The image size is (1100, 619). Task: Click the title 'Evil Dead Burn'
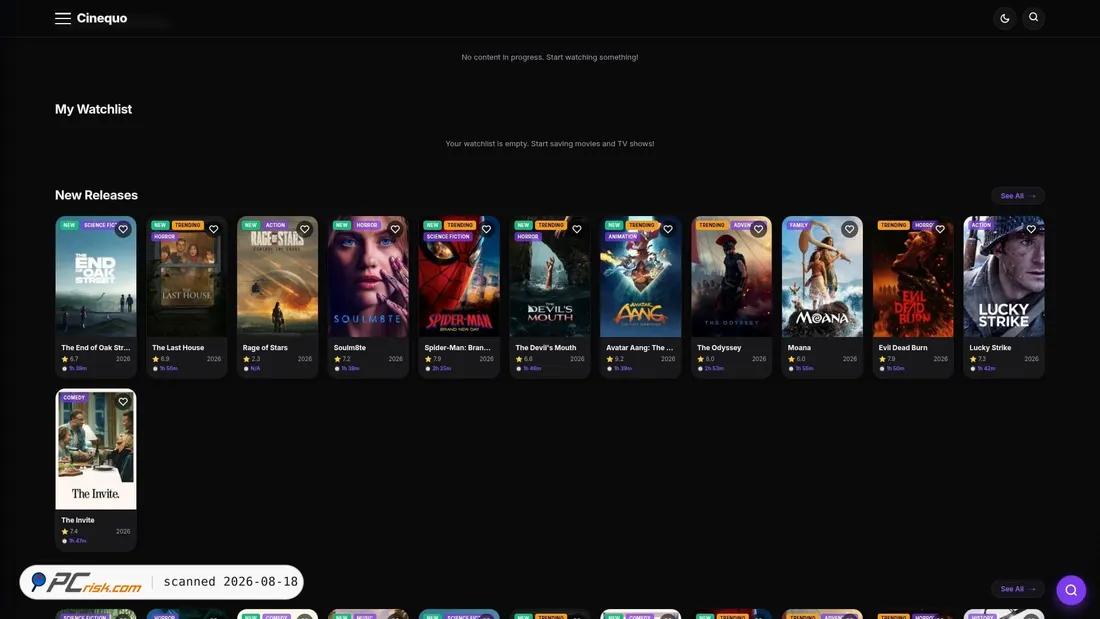tap(903, 347)
